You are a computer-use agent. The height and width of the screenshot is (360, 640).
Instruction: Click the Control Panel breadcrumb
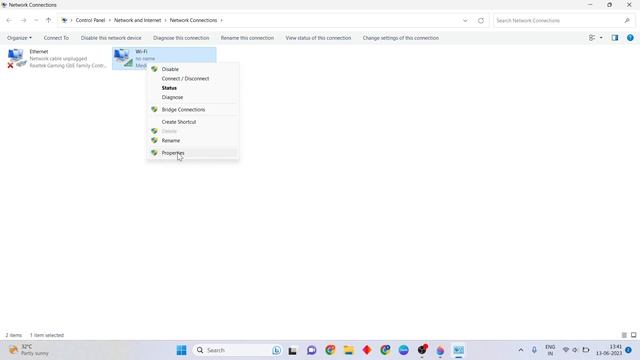click(90, 20)
